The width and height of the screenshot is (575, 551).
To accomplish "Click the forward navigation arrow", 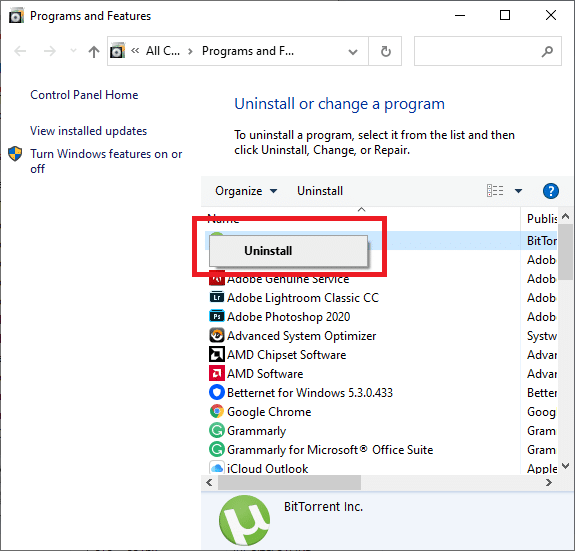I will tap(50, 51).
